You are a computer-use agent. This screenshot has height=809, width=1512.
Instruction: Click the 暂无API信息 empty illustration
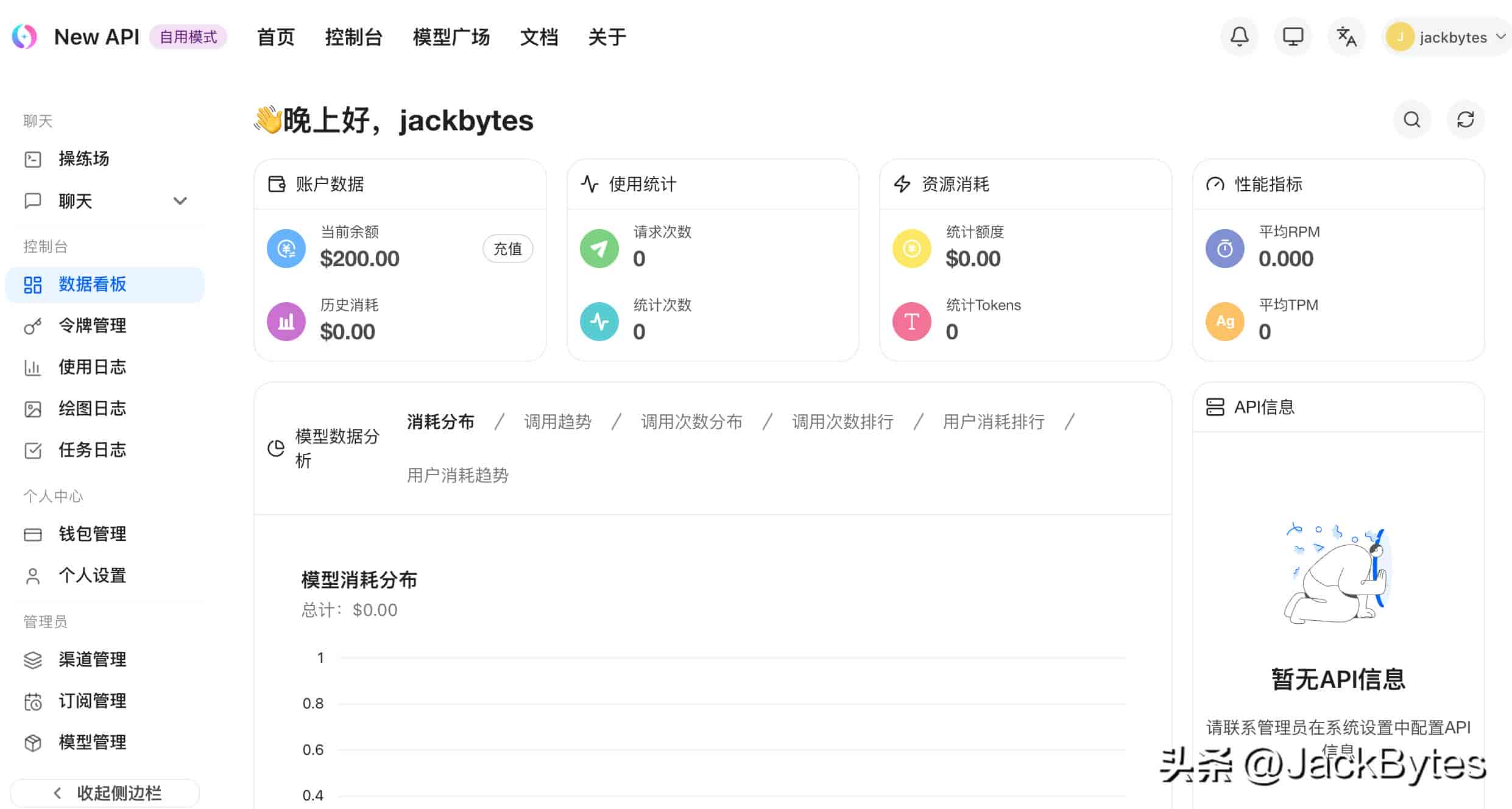click(x=1338, y=573)
